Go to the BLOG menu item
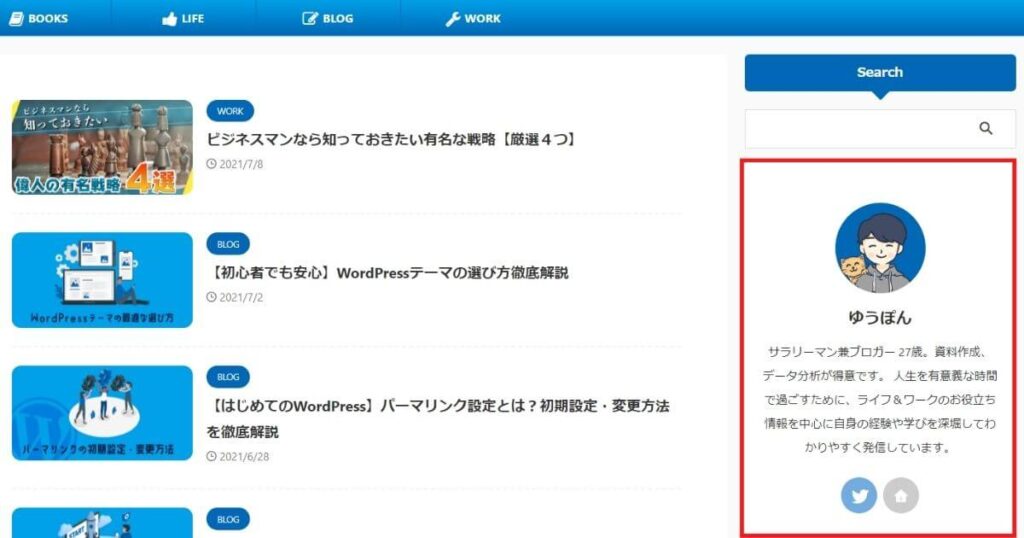 [x=337, y=18]
